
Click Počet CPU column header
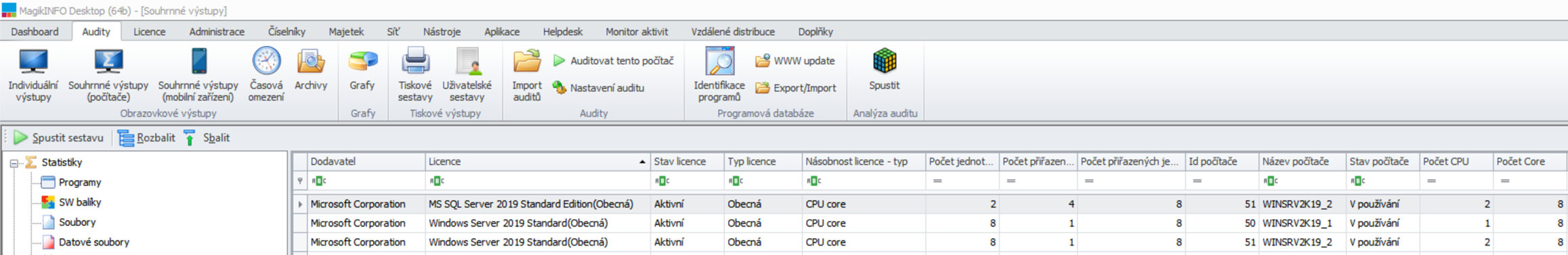point(1456,162)
